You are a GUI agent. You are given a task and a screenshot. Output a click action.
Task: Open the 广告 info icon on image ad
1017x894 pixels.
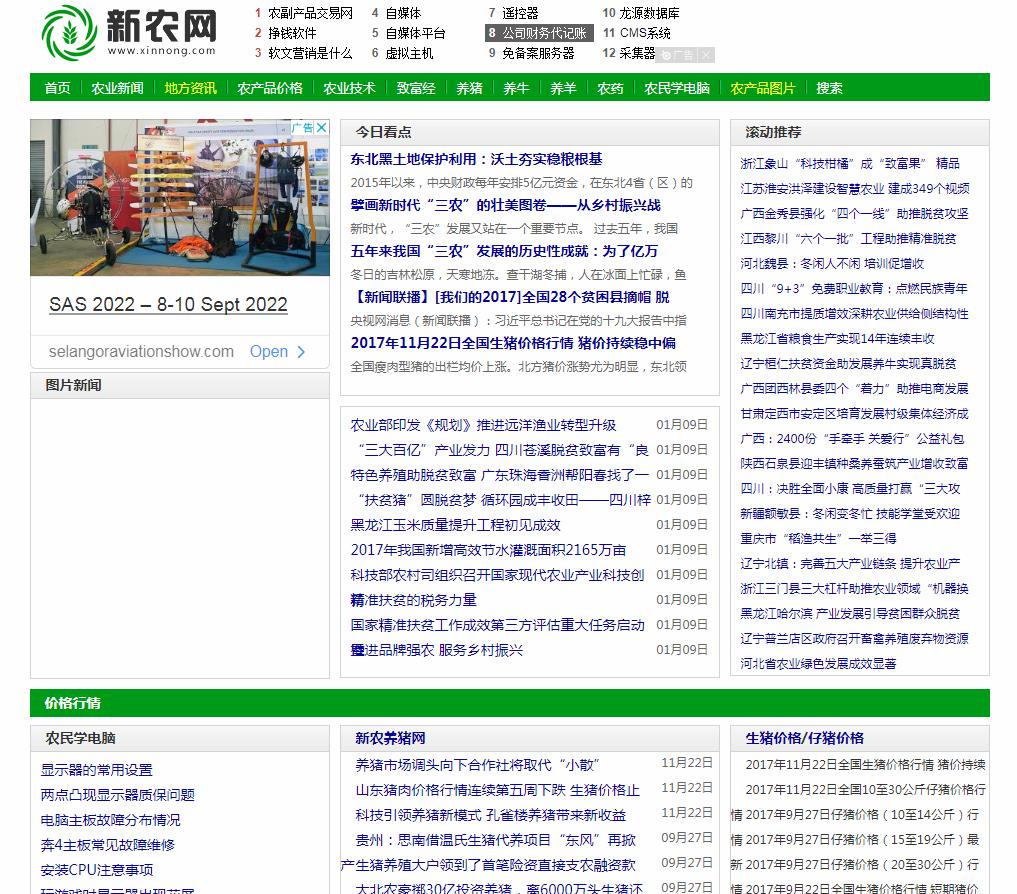point(302,127)
